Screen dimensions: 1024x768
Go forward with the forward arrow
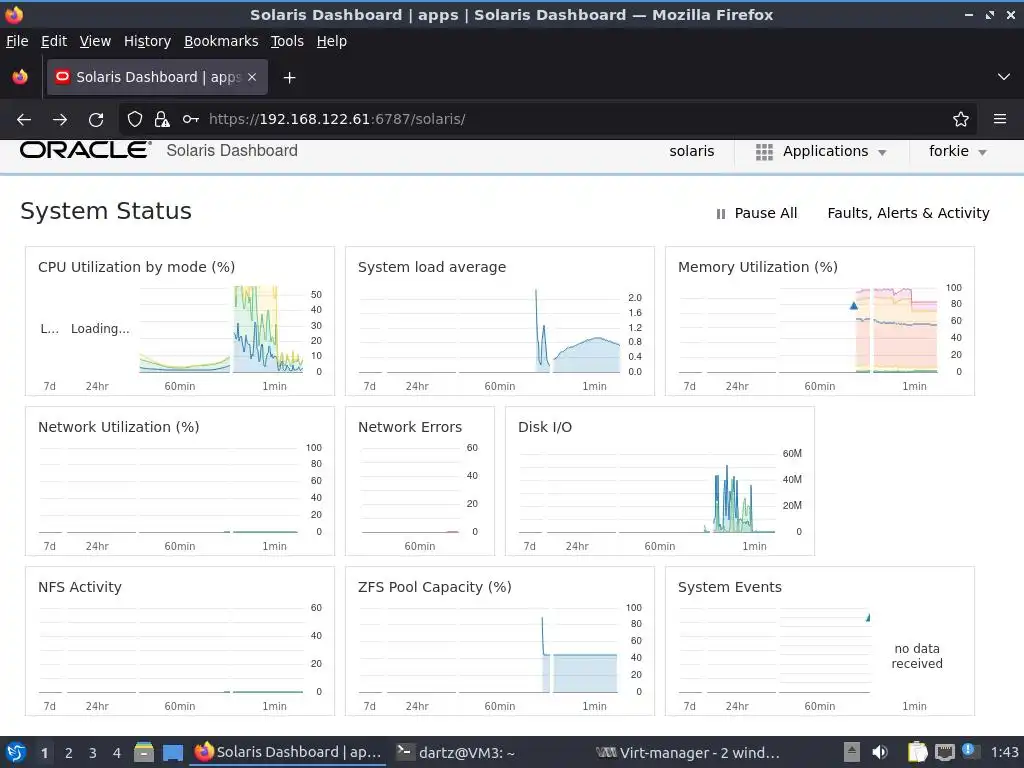pos(59,120)
